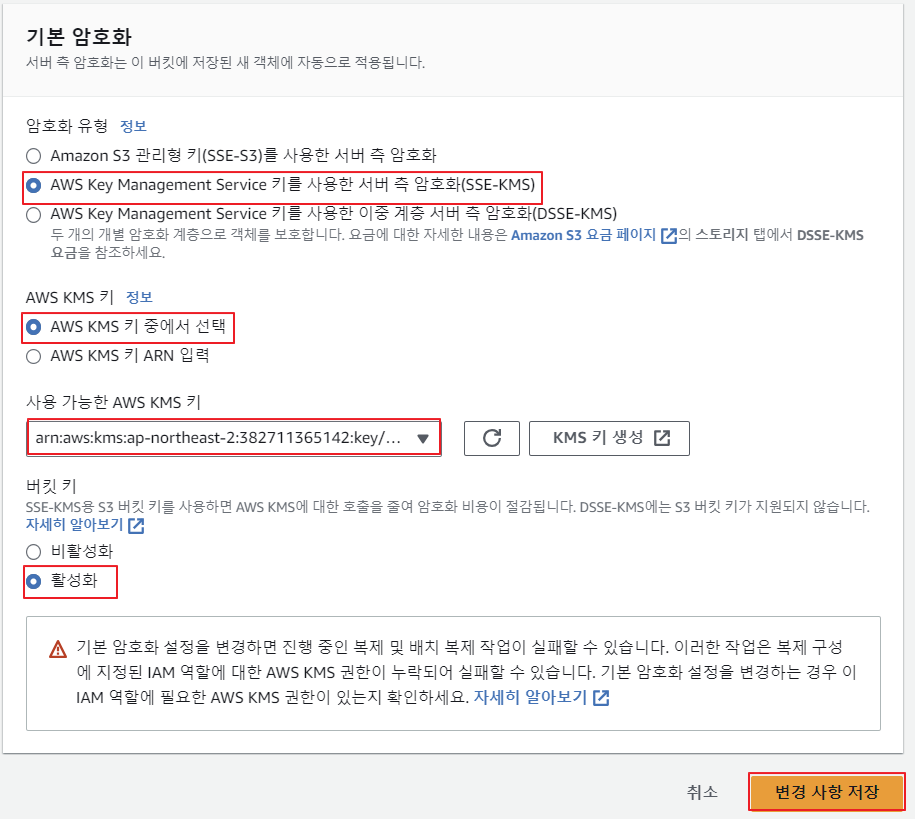Open 정보 link next to 암호화 유형
915x819 pixels.
pyautogui.click(x=133, y=126)
